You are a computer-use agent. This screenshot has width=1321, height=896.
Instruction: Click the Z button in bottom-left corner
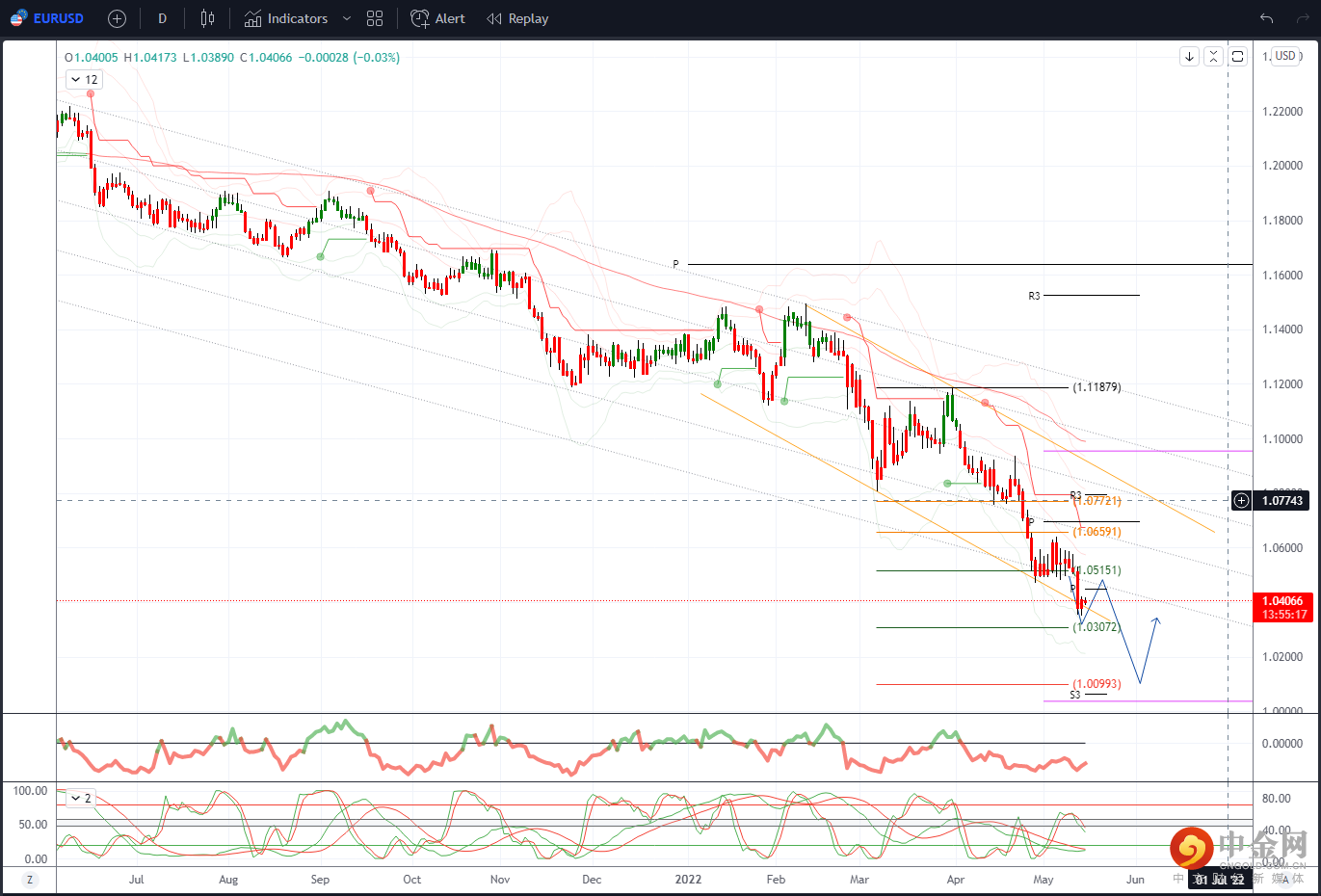click(x=30, y=880)
